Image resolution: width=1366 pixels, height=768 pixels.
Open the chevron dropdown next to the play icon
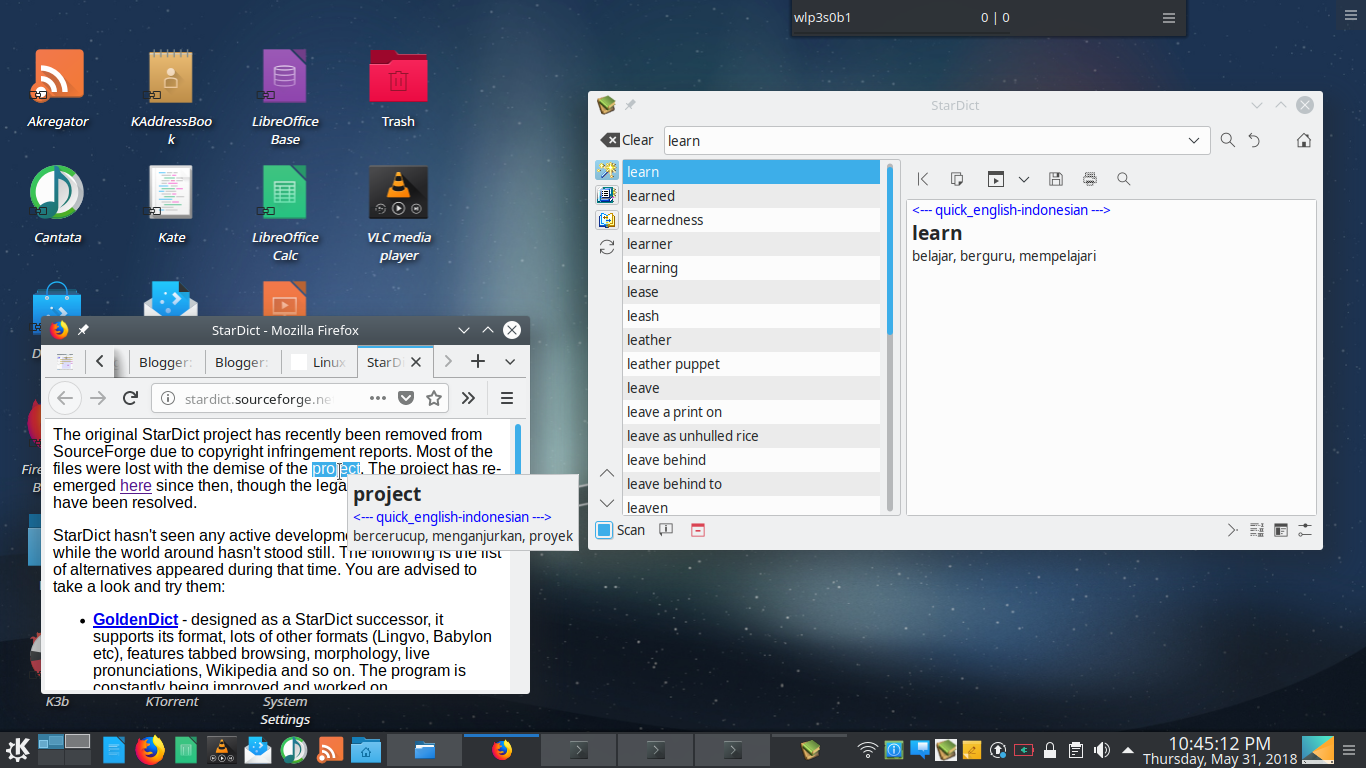coord(1023,178)
